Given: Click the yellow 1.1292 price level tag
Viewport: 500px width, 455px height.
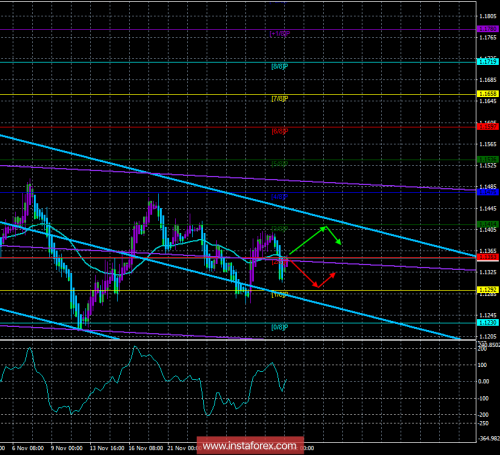Looking at the screenshot, I should pyautogui.click(x=488, y=290).
